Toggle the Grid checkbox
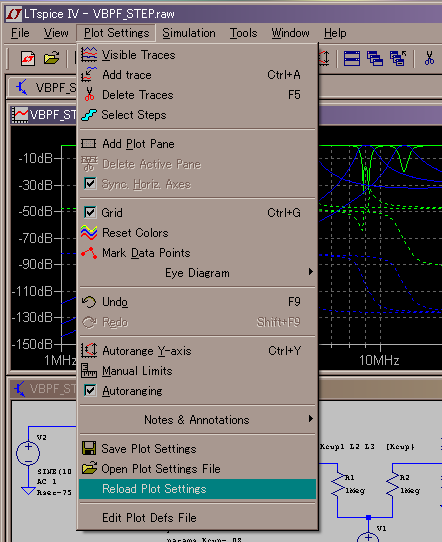 90,212
